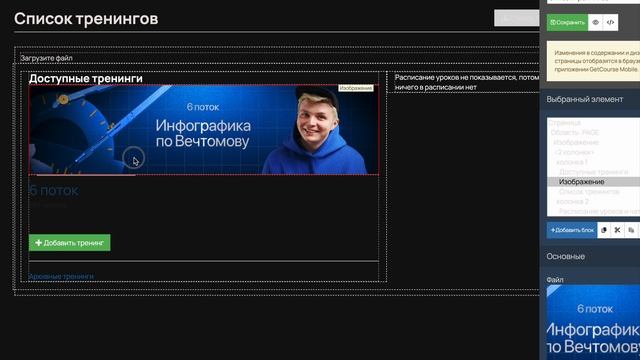Click the Добавить блок button
The width and height of the screenshot is (640, 360).
572,230
